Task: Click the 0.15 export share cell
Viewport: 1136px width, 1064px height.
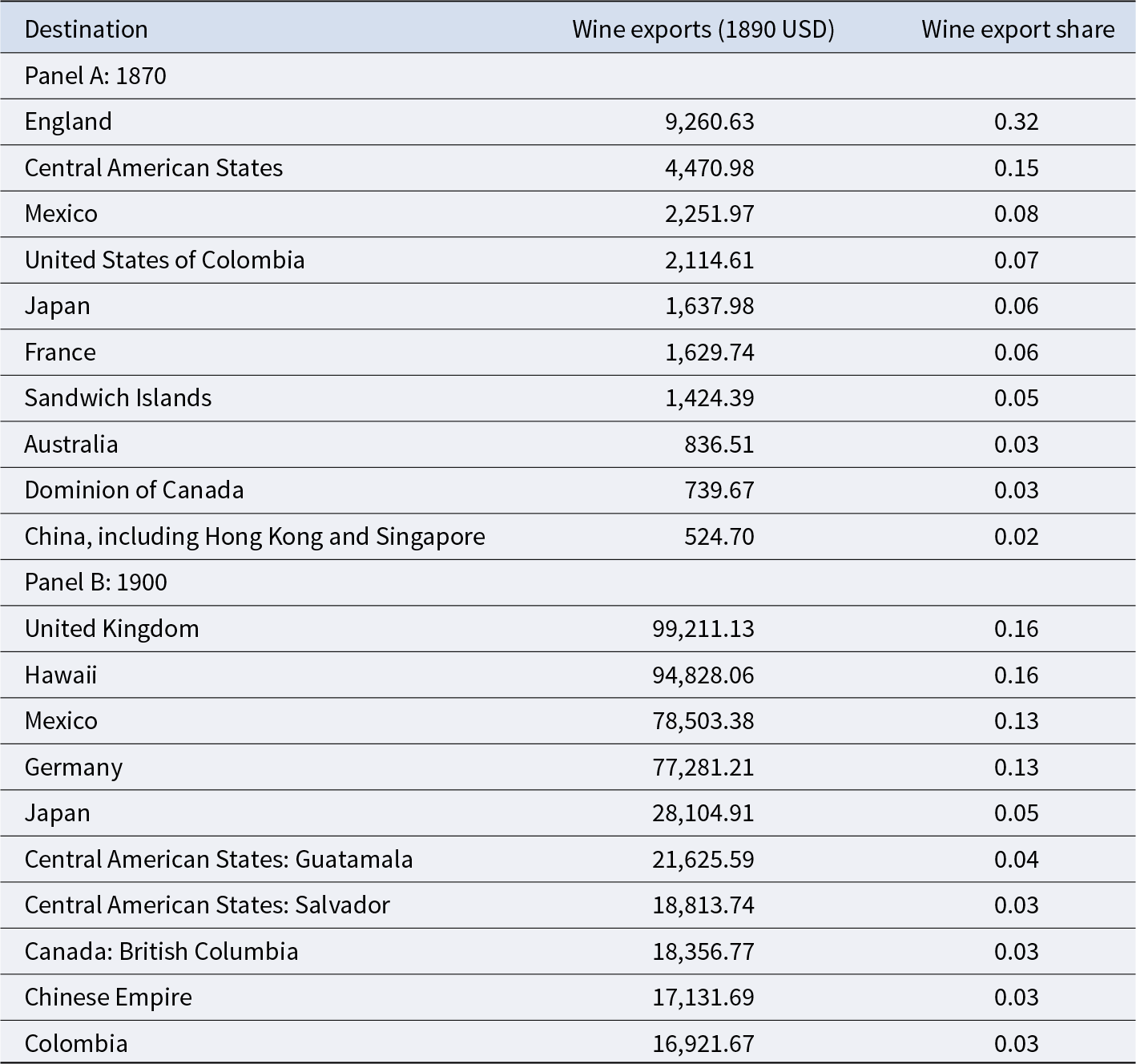Action: coord(1017,168)
